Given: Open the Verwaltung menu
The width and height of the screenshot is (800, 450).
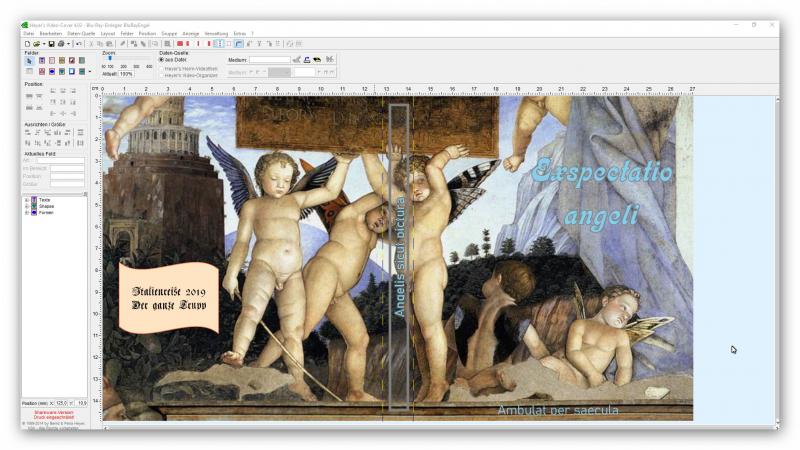Looking at the screenshot, I should (216, 33).
